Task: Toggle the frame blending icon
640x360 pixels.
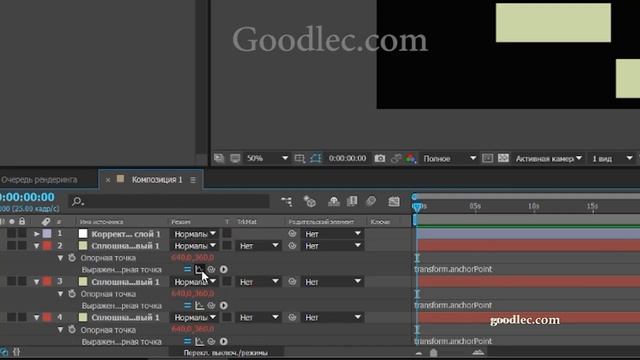Action: click(x=352, y=201)
